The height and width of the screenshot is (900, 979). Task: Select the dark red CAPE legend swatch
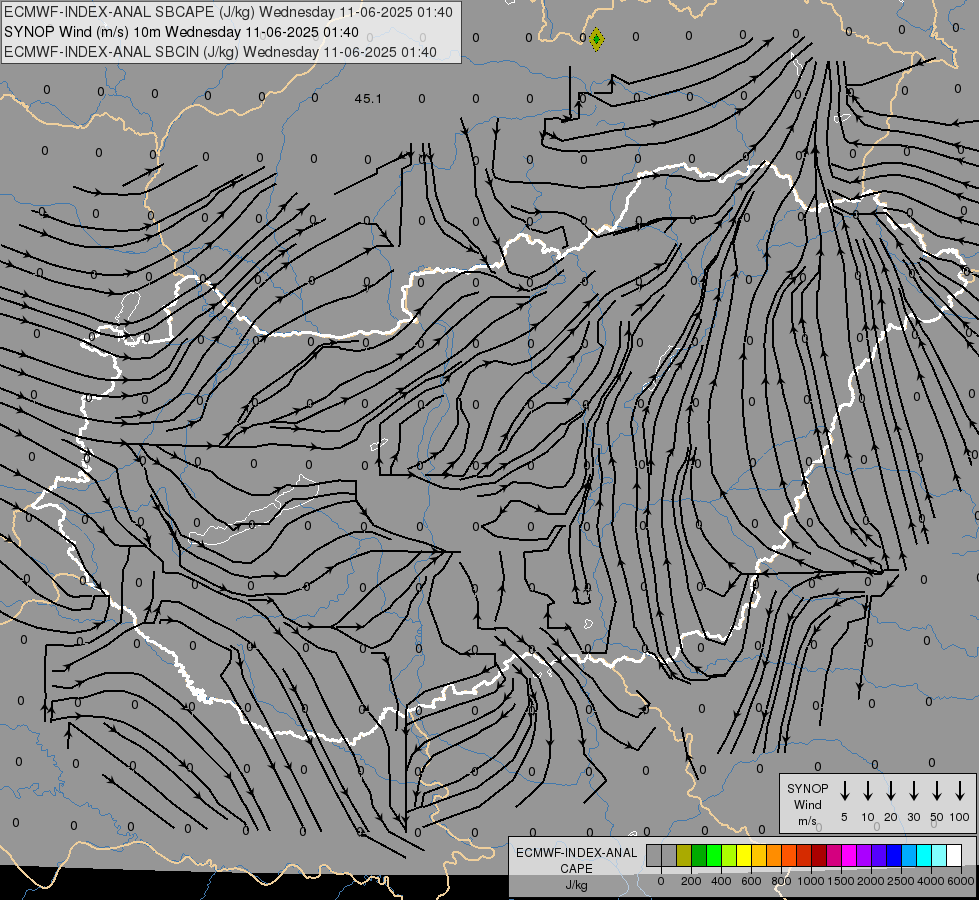819,855
